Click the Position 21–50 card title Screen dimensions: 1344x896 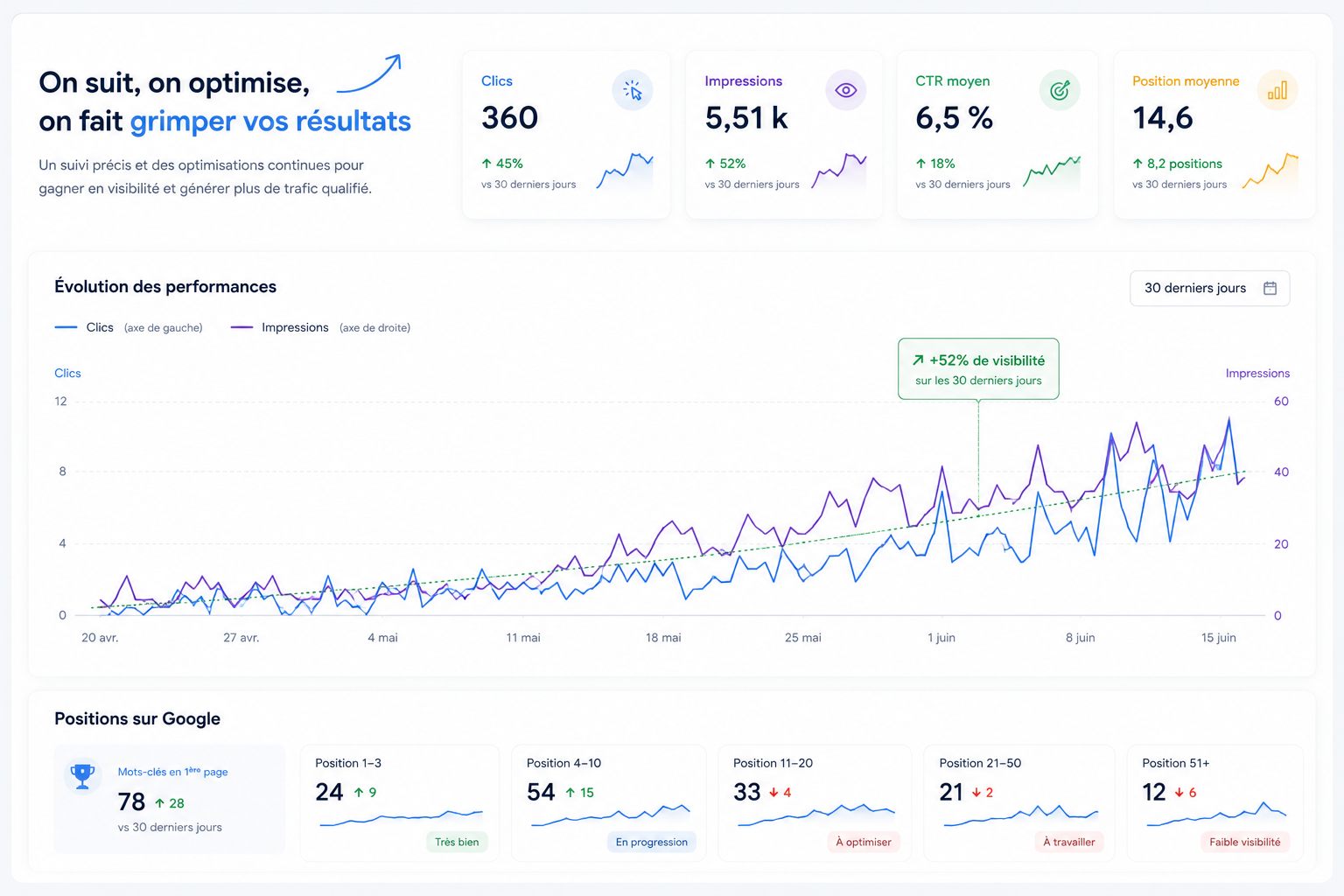(980, 763)
